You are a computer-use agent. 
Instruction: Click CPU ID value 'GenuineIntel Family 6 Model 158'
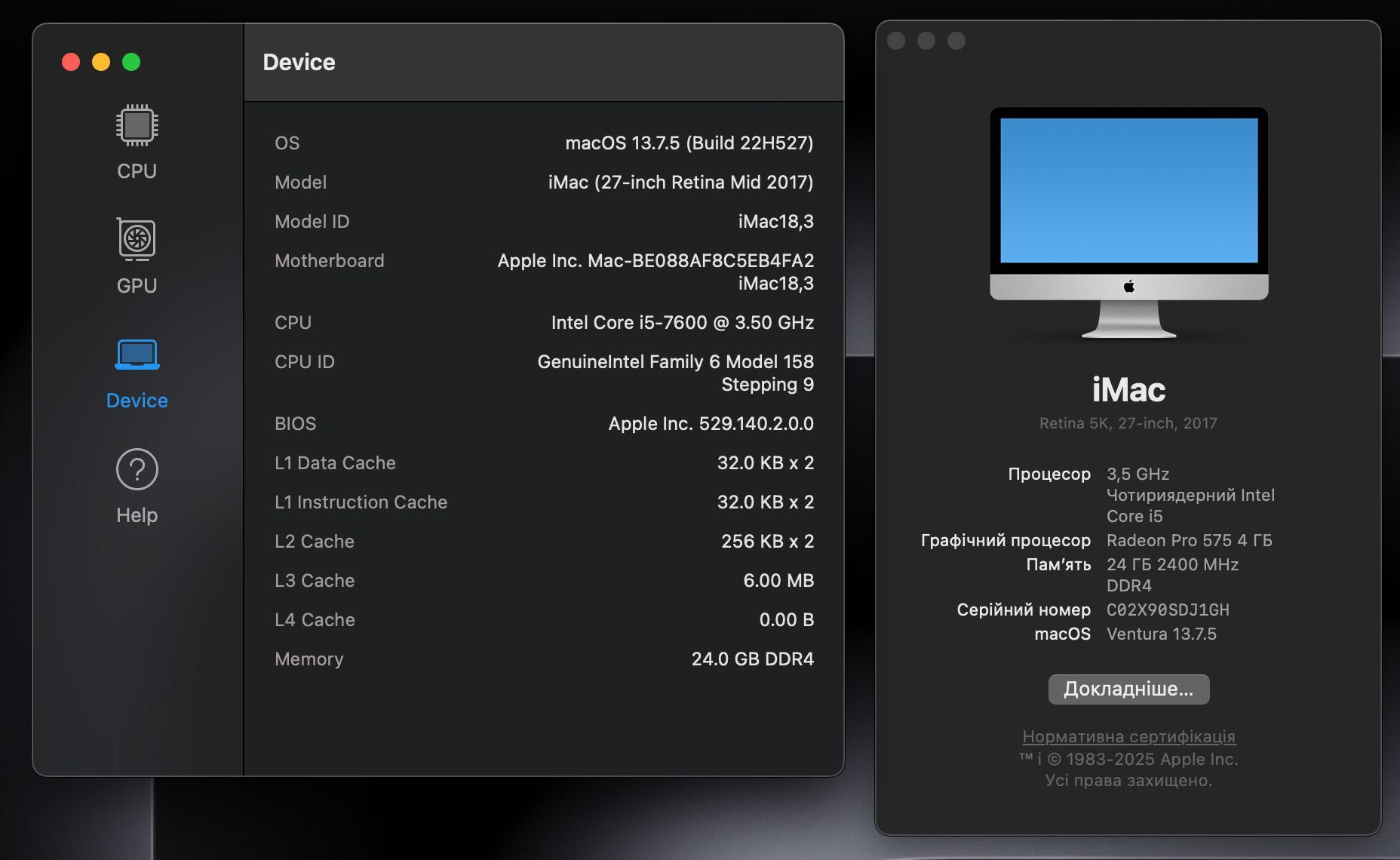click(x=675, y=361)
